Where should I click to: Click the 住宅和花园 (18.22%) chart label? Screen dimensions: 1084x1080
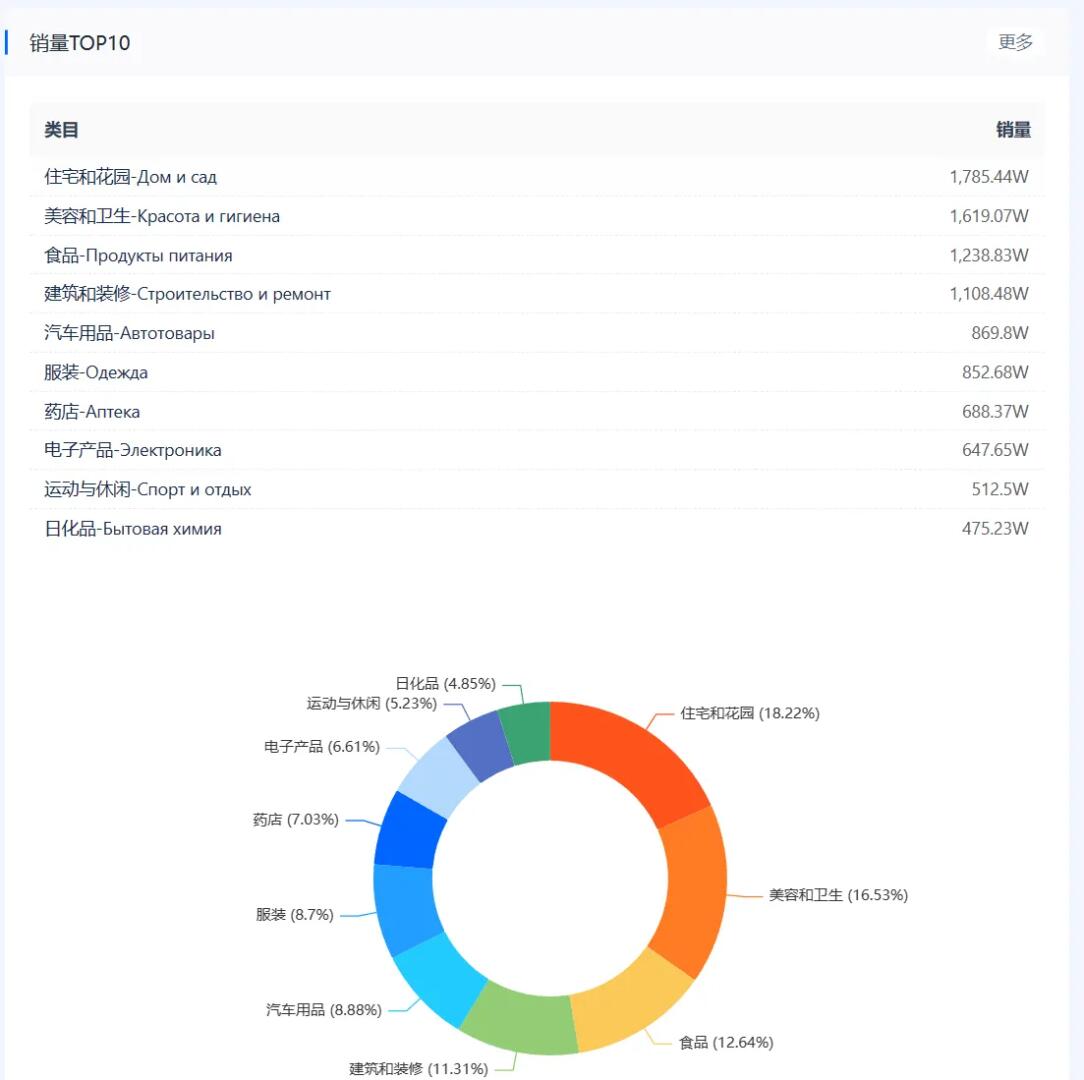click(750, 713)
